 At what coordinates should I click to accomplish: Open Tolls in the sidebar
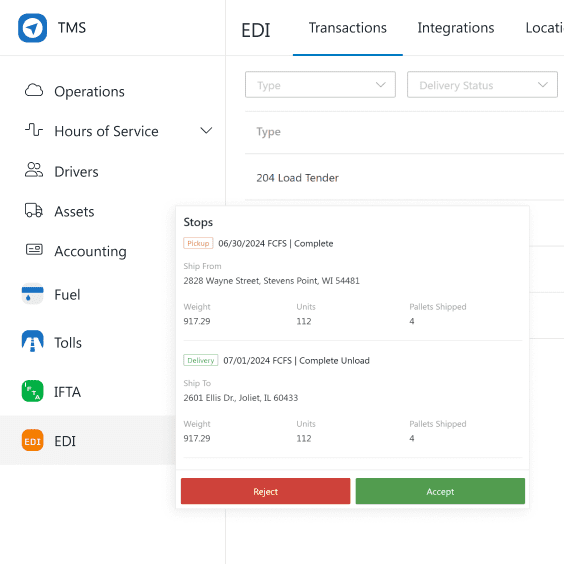click(68, 342)
